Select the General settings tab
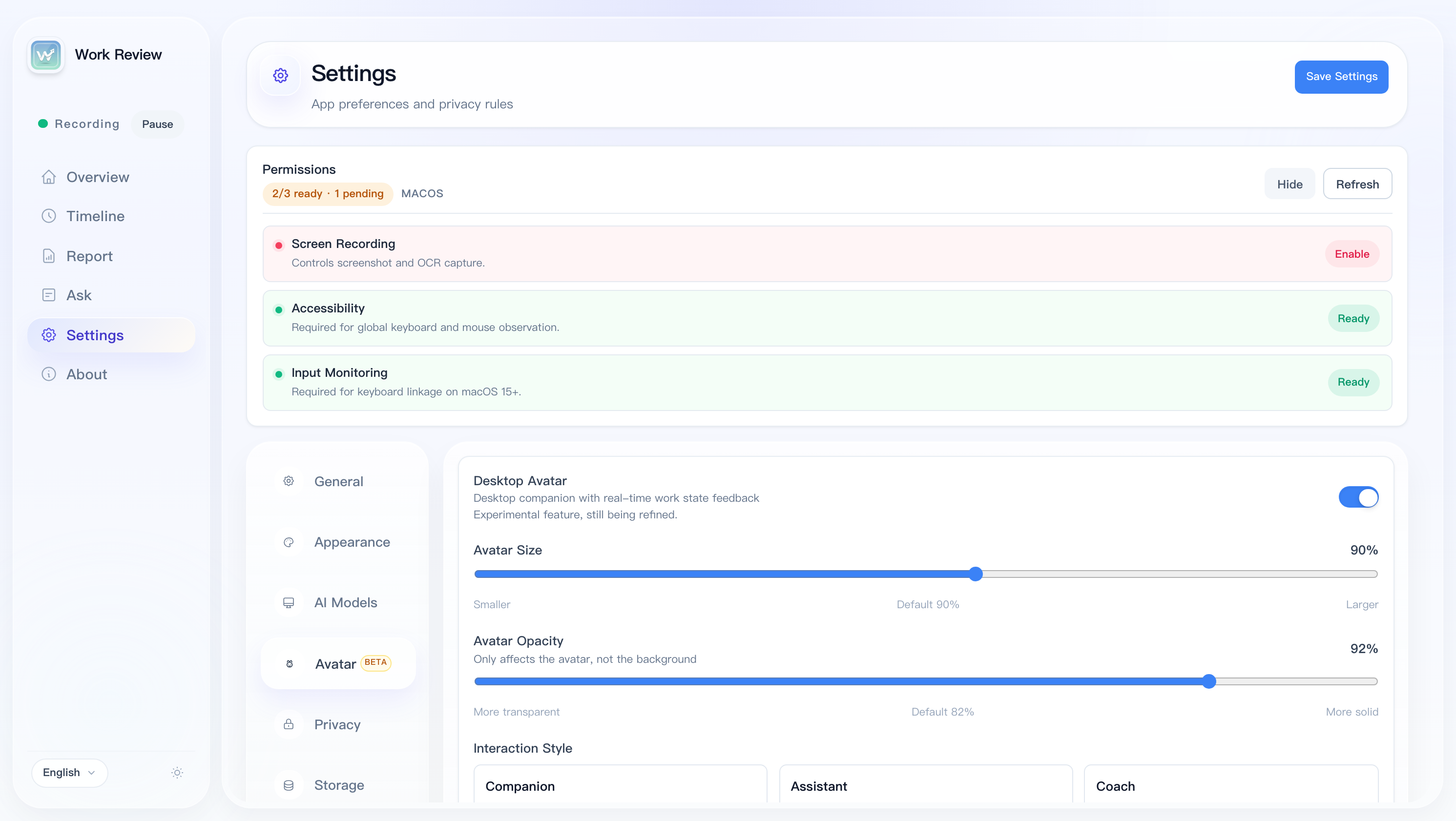The height and width of the screenshot is (821, 1456). (x=338, y=481)
